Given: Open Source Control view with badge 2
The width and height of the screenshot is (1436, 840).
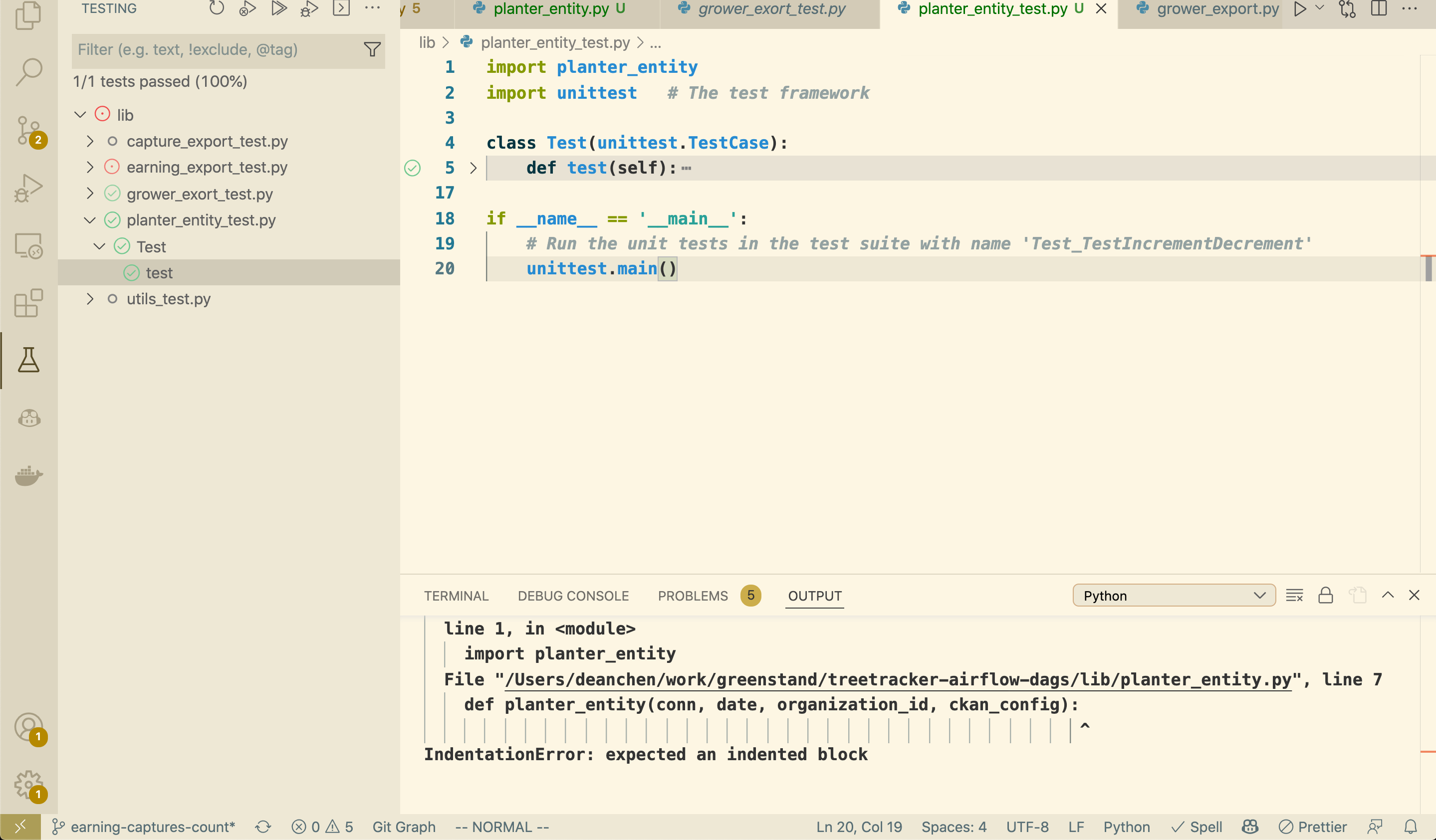Looking at the screenshot, I should point(29,131).
